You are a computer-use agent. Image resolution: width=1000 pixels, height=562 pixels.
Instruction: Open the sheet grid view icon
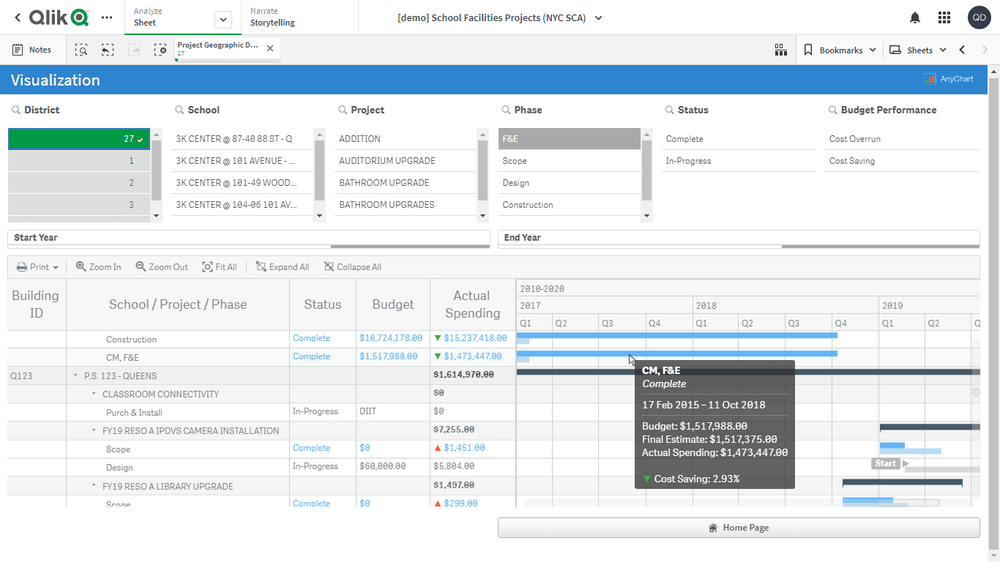[781, 50]
